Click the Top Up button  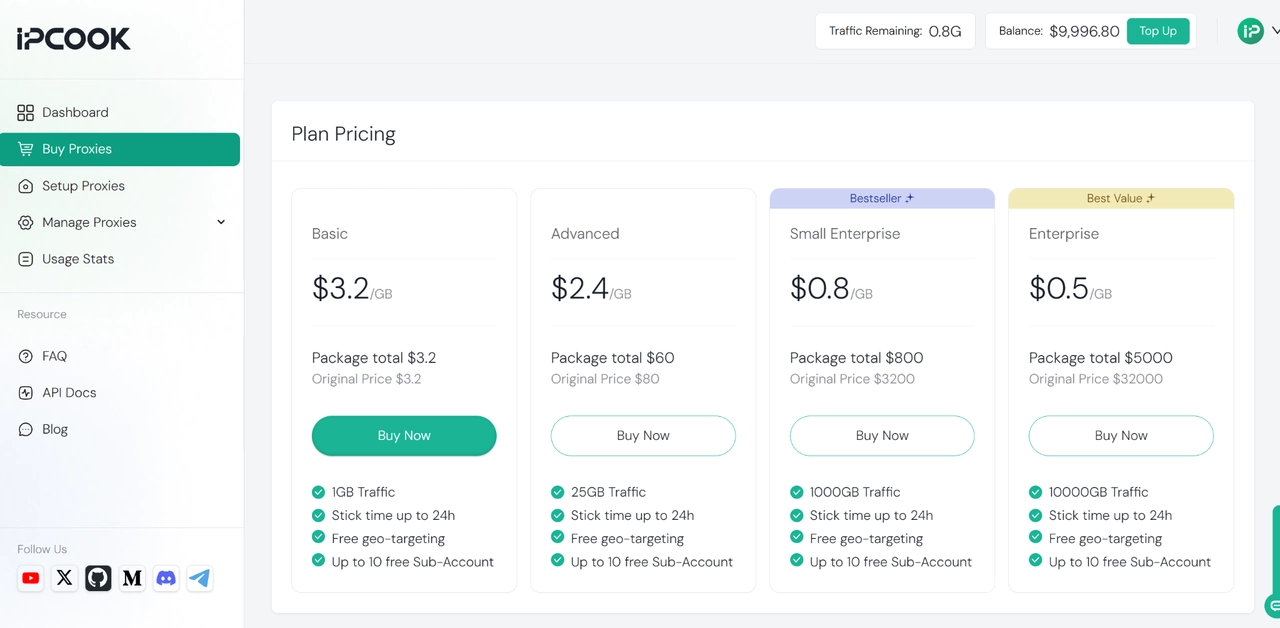click(x=1158, y=31)
